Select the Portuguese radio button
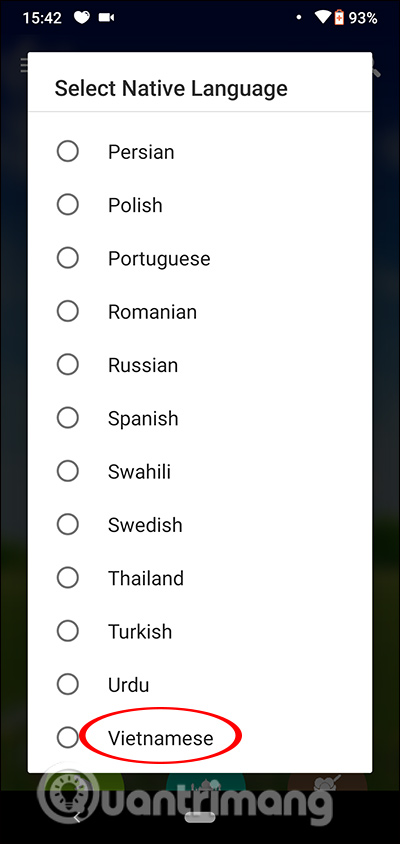The width and height of the screenshot is (400, 844). point(68,258)
